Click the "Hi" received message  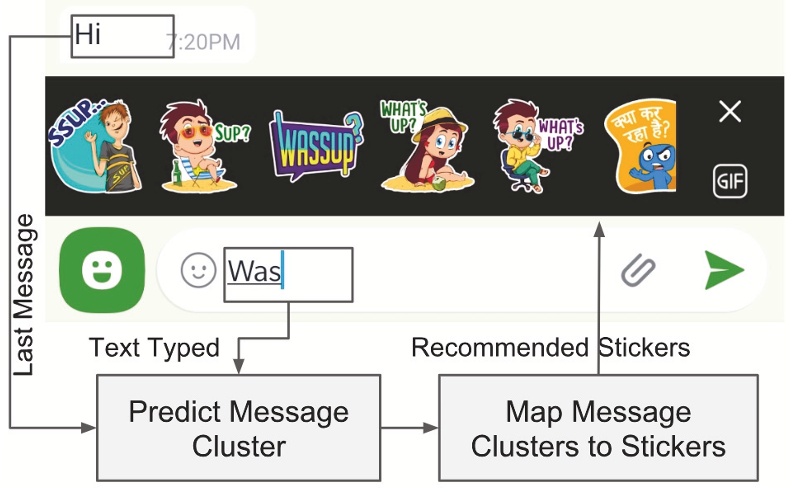[x=89, y=35]
